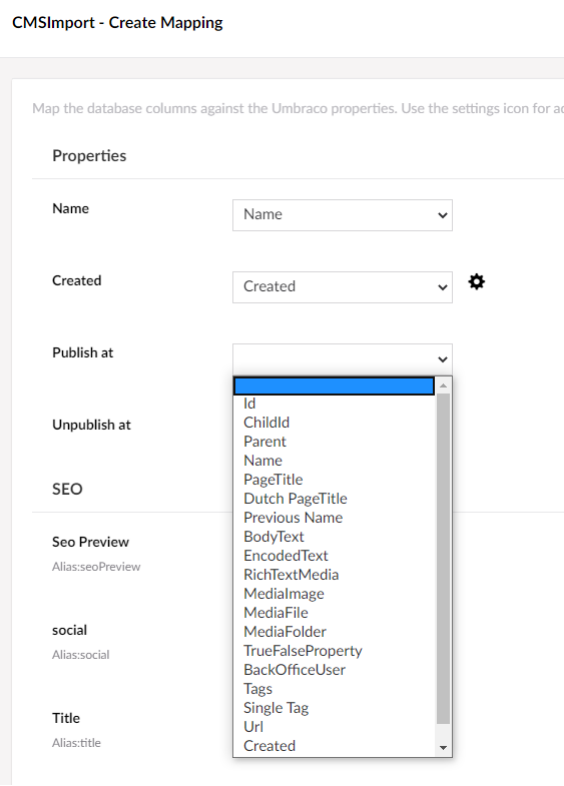Click the Title property label

pos(66,718)
